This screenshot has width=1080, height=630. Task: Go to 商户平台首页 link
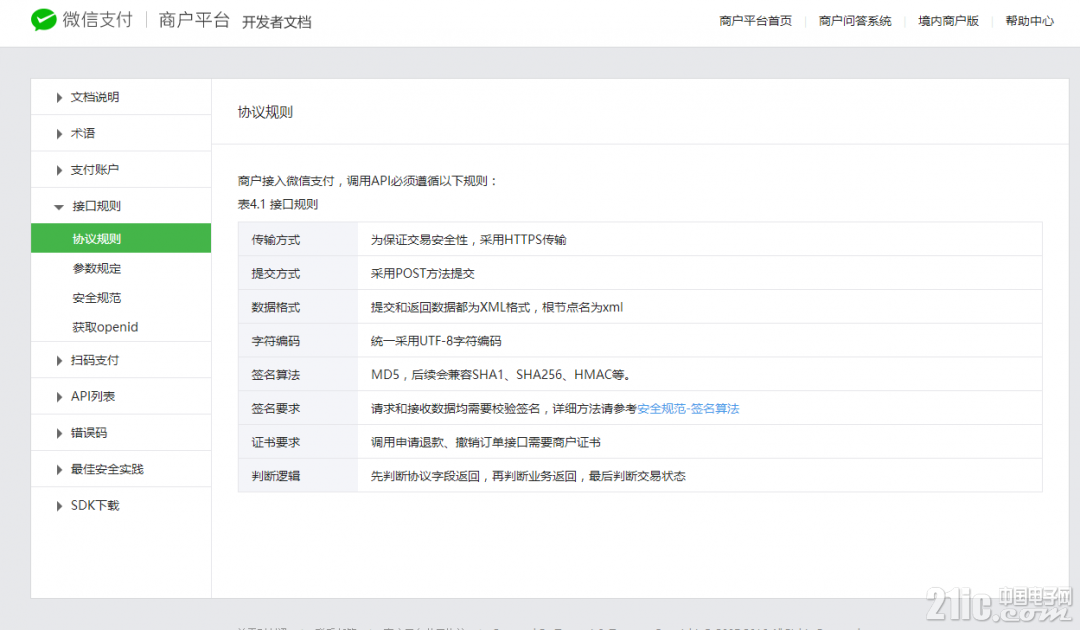click(x=756, y=21)
